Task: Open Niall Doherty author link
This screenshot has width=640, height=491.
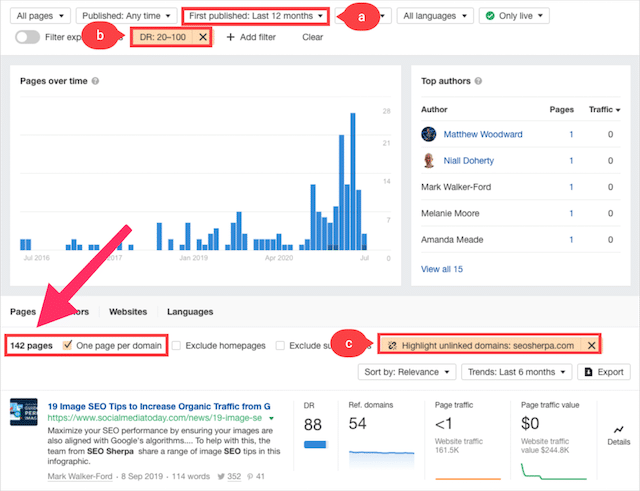Action: click(469, 160)
